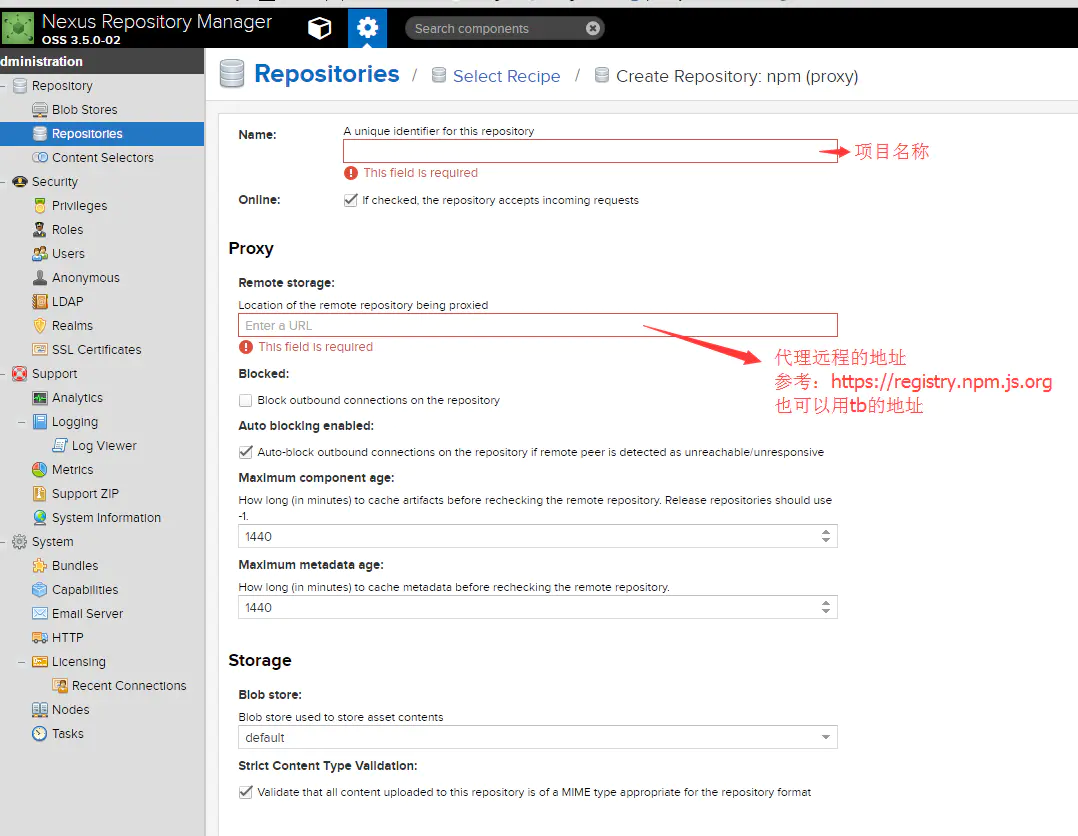Click the Metrics pie chart icon

point(40,470)
